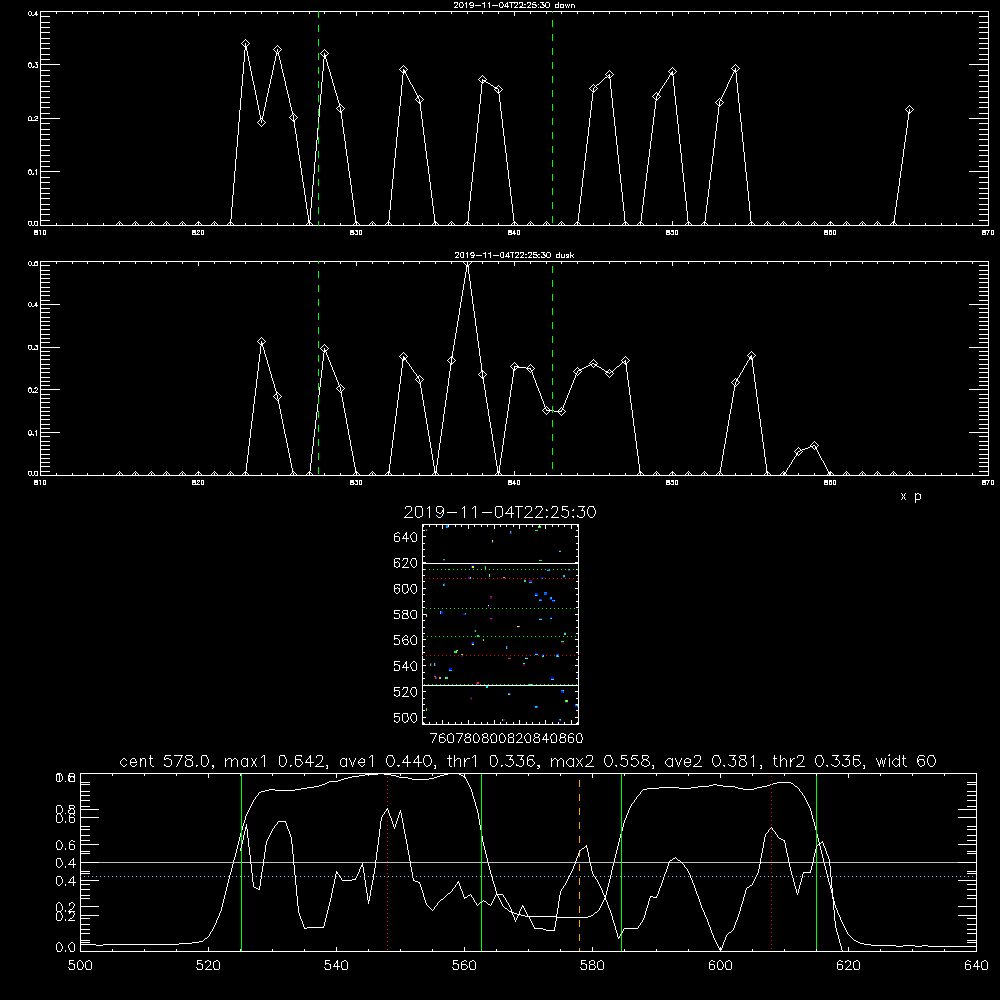Viewport: 1000px width, 1000px height.
Task: Click the bottom plot x-axis label 600
Action: coord(720,966)
